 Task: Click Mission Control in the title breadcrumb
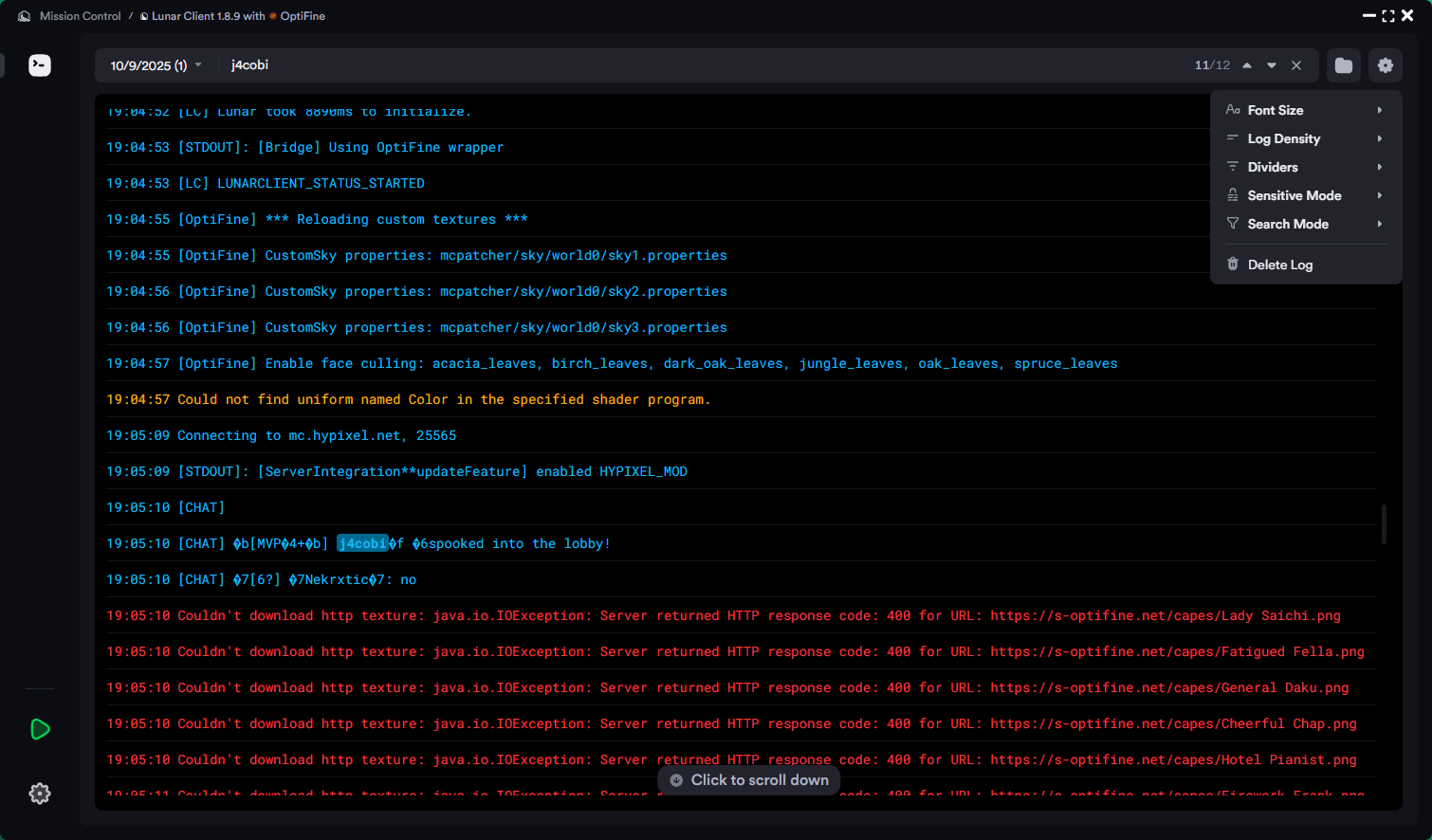(x=80, y=16)
